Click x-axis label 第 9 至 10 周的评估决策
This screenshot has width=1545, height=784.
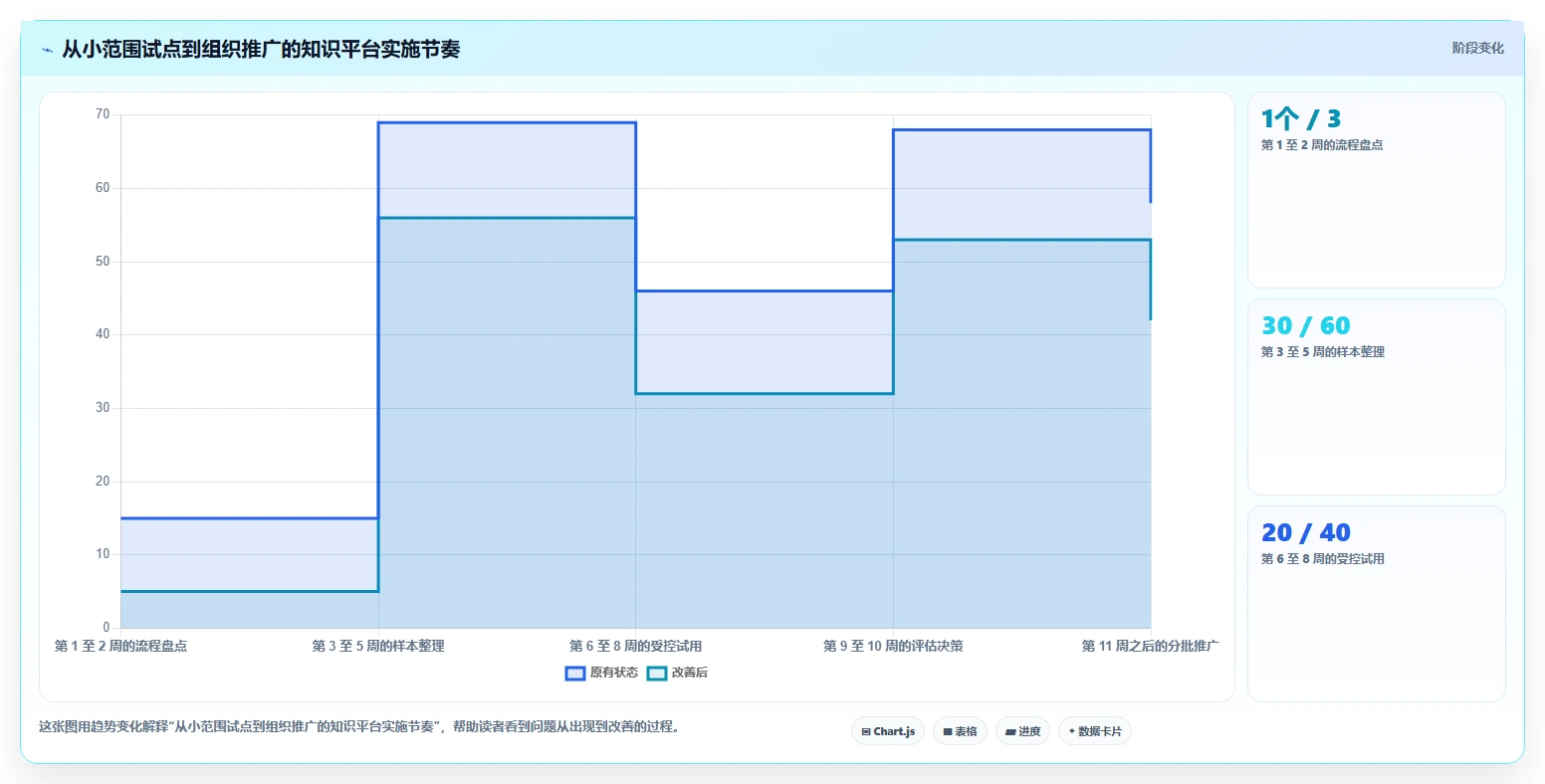(893, 647)
